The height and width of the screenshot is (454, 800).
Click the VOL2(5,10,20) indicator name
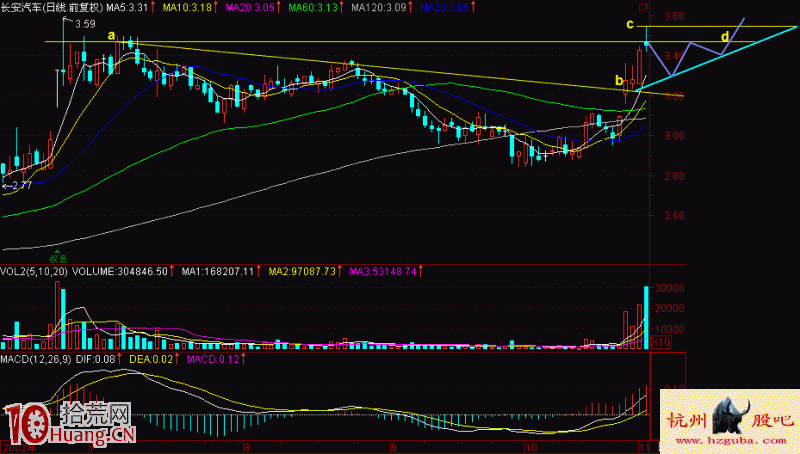[34, 271]
